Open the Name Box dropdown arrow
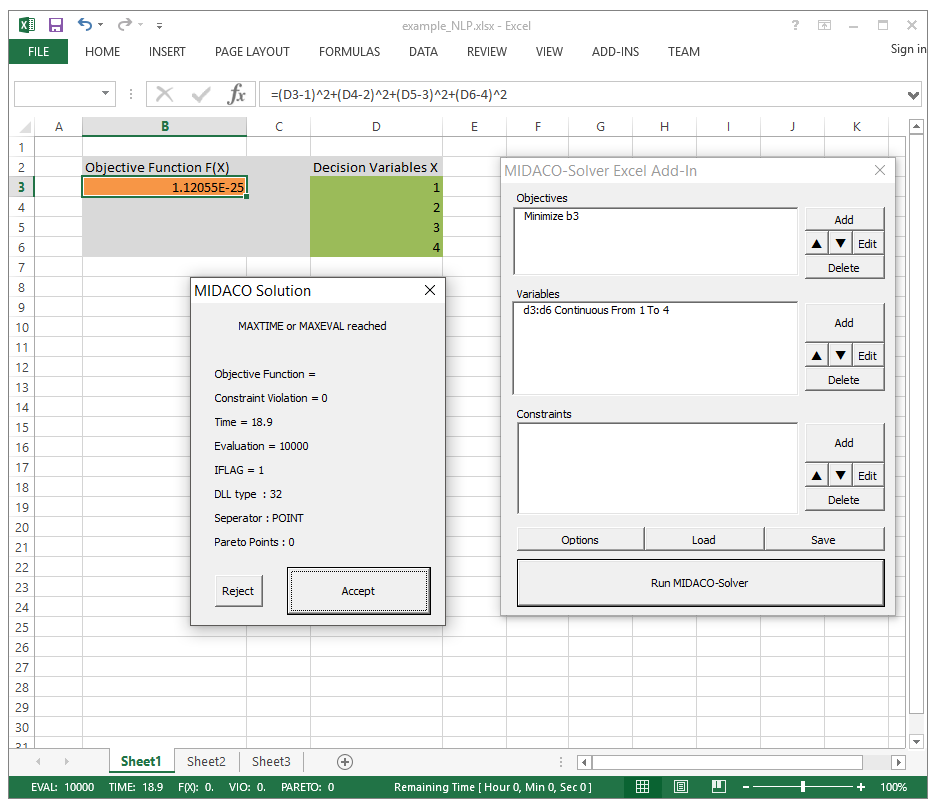 (x=105, y=93)
